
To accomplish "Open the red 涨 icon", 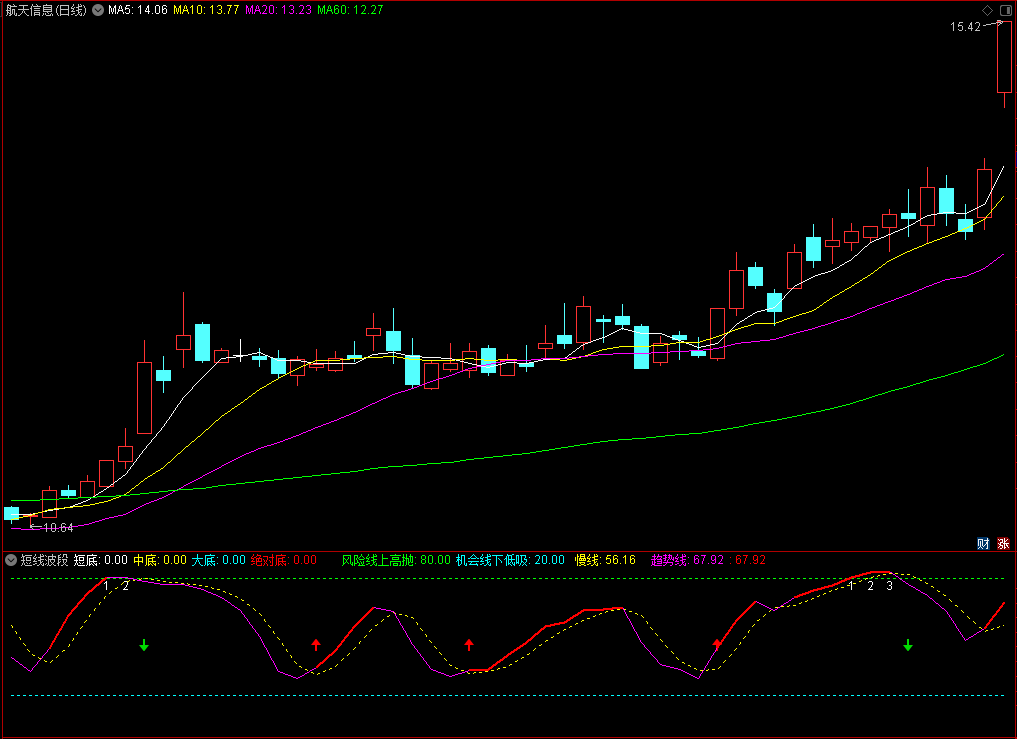I will point(1003,544).
